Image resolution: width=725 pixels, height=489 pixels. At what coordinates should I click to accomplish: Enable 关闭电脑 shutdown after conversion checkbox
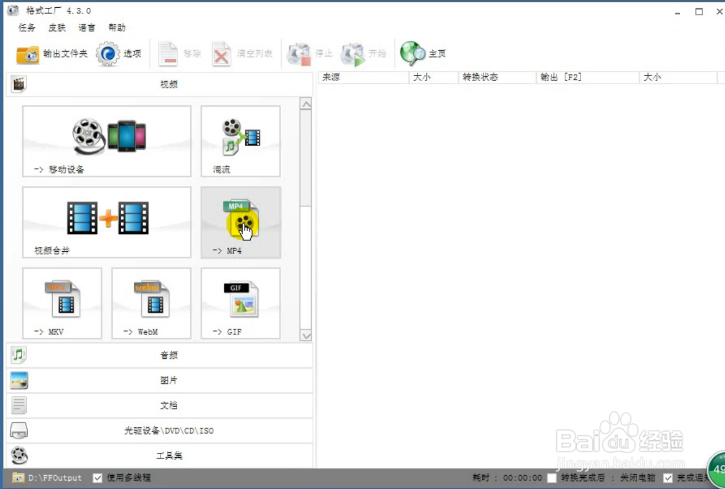(x=552, y=478)
